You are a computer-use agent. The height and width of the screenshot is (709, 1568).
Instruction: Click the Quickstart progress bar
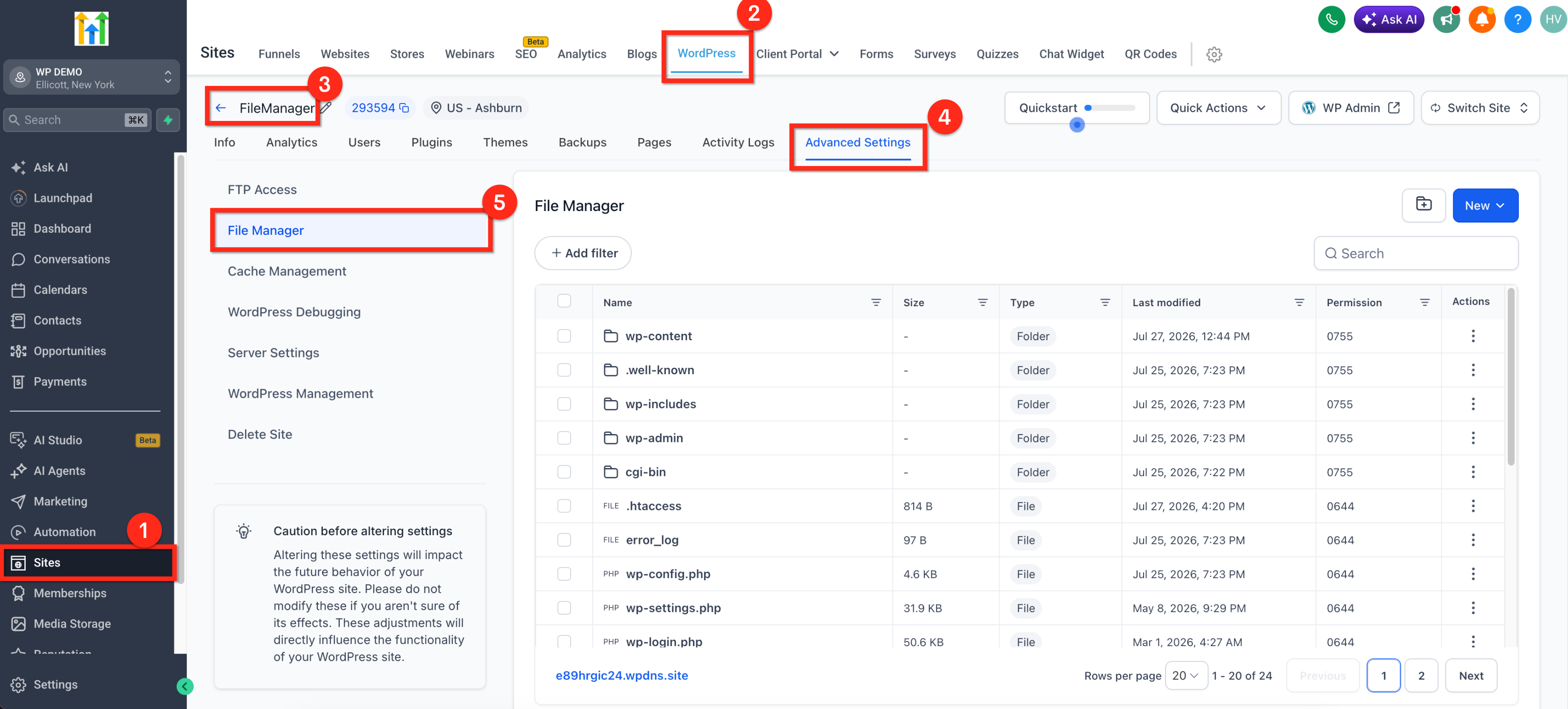coord(1110,108)
